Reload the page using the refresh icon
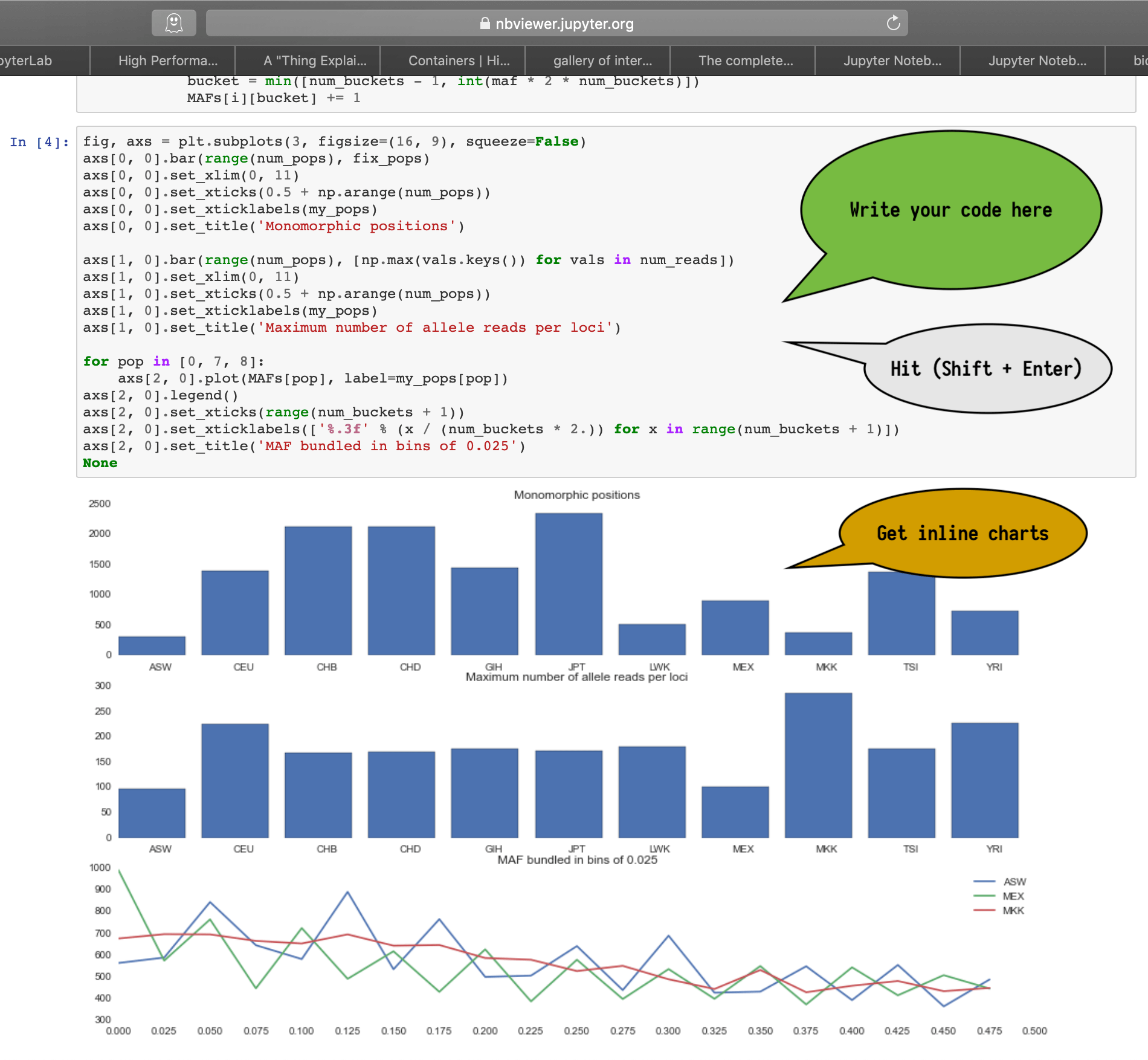Screen dimensions: 1148x1060 pyautogui.click(x=893, y=24)
